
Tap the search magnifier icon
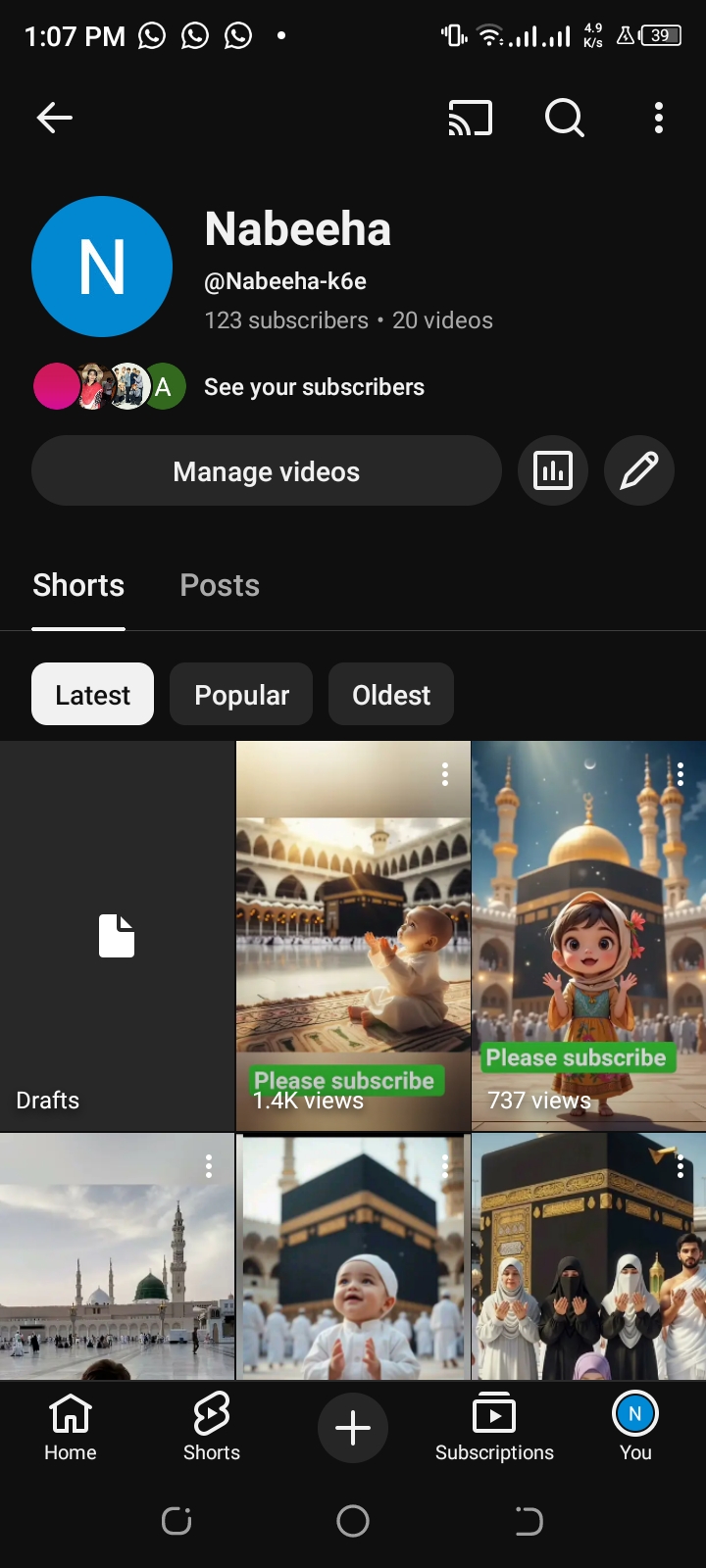[x=564, y=118]
